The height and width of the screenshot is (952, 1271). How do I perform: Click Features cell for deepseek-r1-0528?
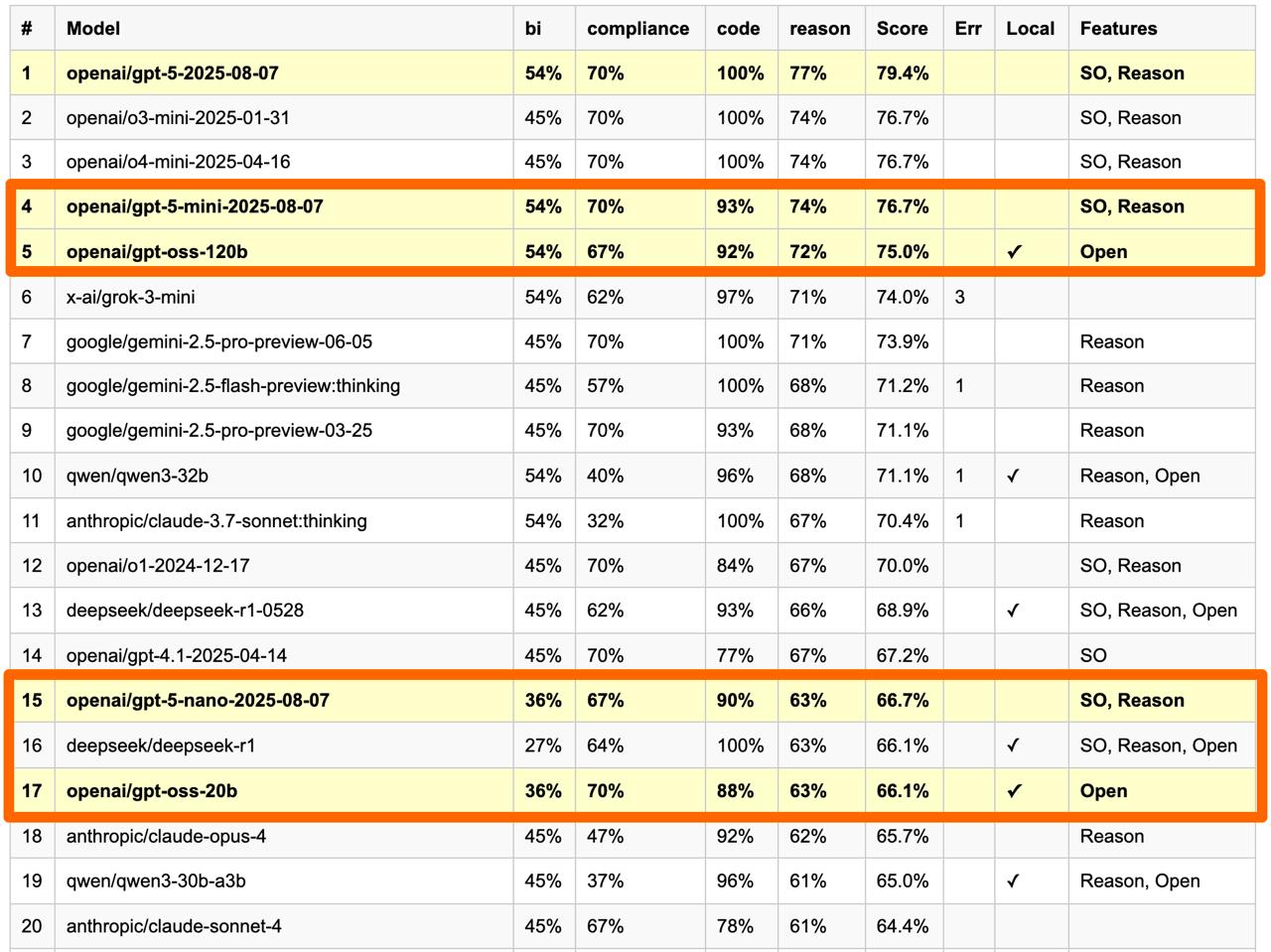(x=1162, y=611)
